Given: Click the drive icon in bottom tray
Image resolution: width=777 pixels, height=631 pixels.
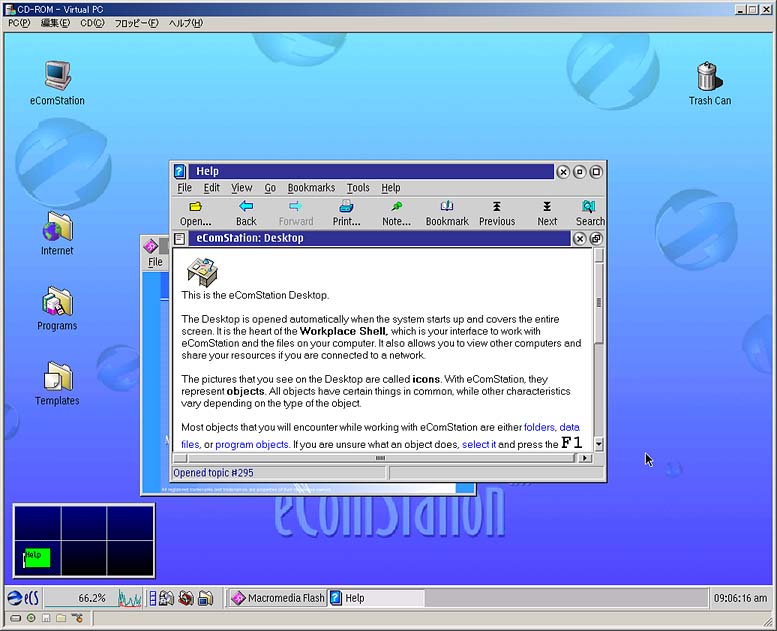Looking at the screenshot, I should click(x=15, y=618).
